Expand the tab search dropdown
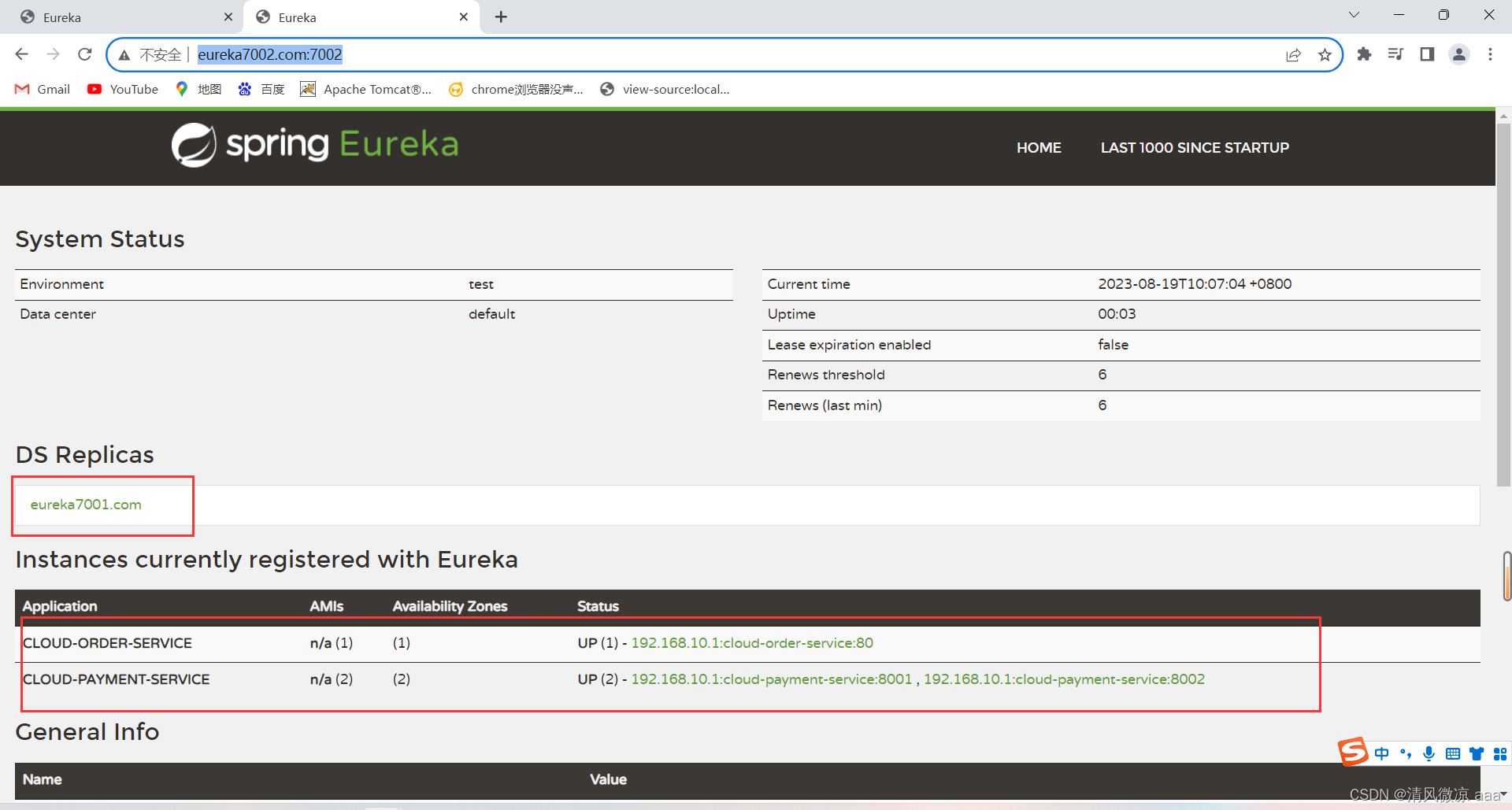Image resolution: width=1512 pixels, height=810 pixels. point(1354,15)
